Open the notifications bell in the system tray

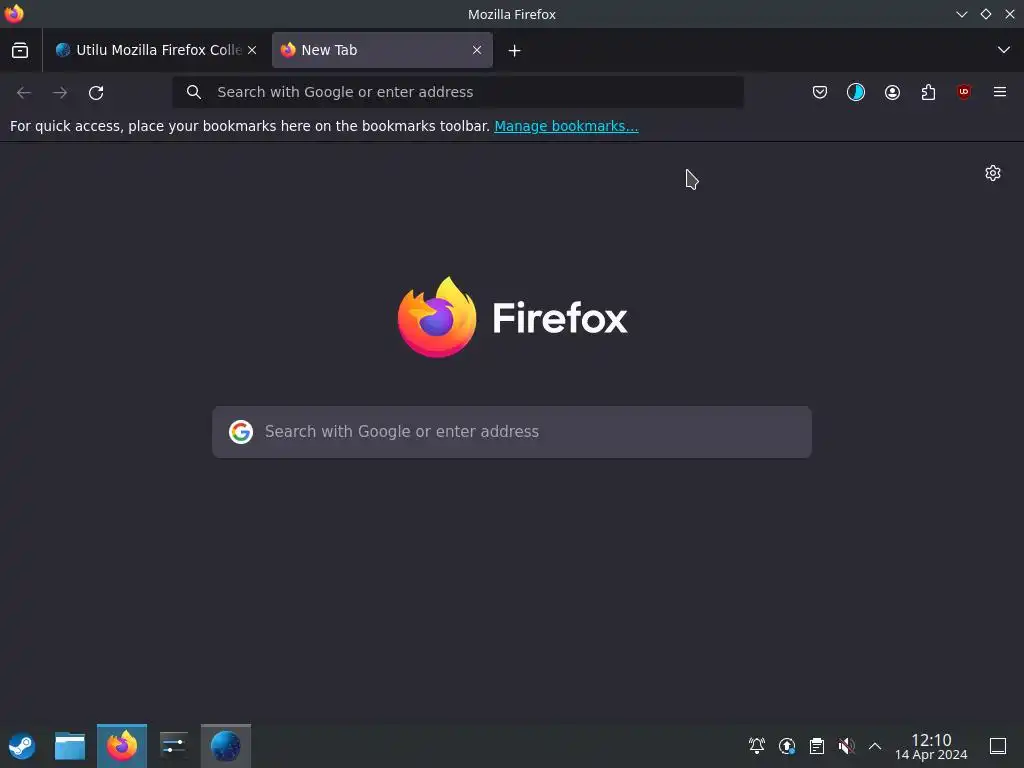point(757,746)
